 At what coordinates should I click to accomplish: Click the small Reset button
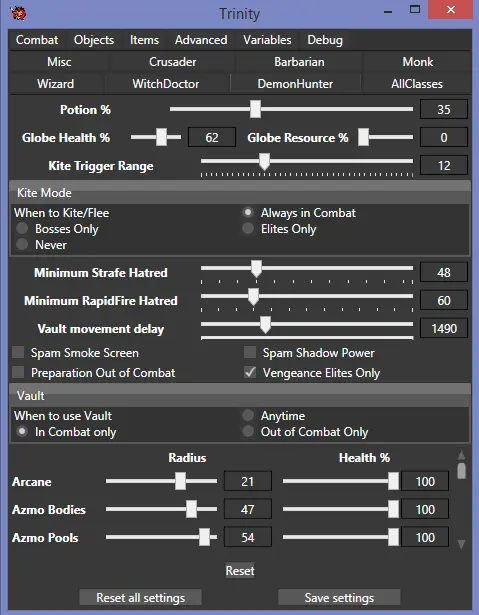point(240,570)
